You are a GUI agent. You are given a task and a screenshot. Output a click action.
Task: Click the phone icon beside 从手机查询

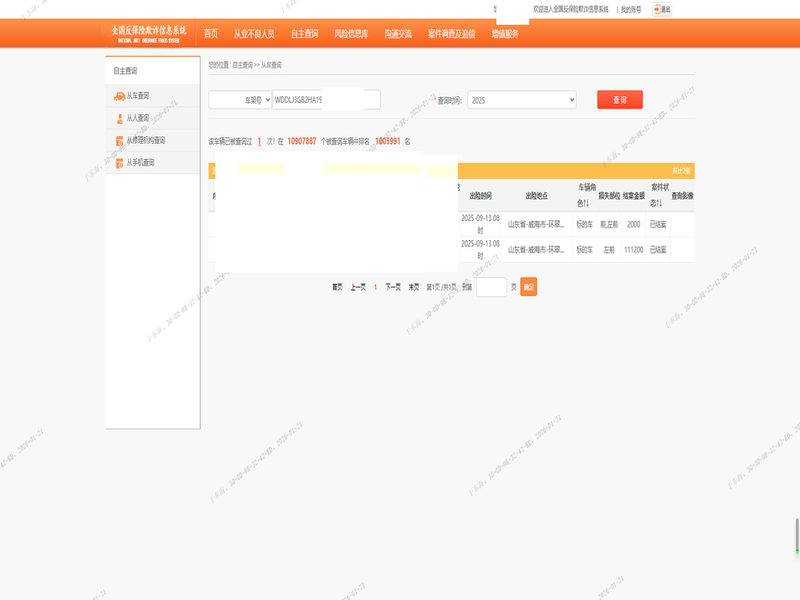click(118, 162)
